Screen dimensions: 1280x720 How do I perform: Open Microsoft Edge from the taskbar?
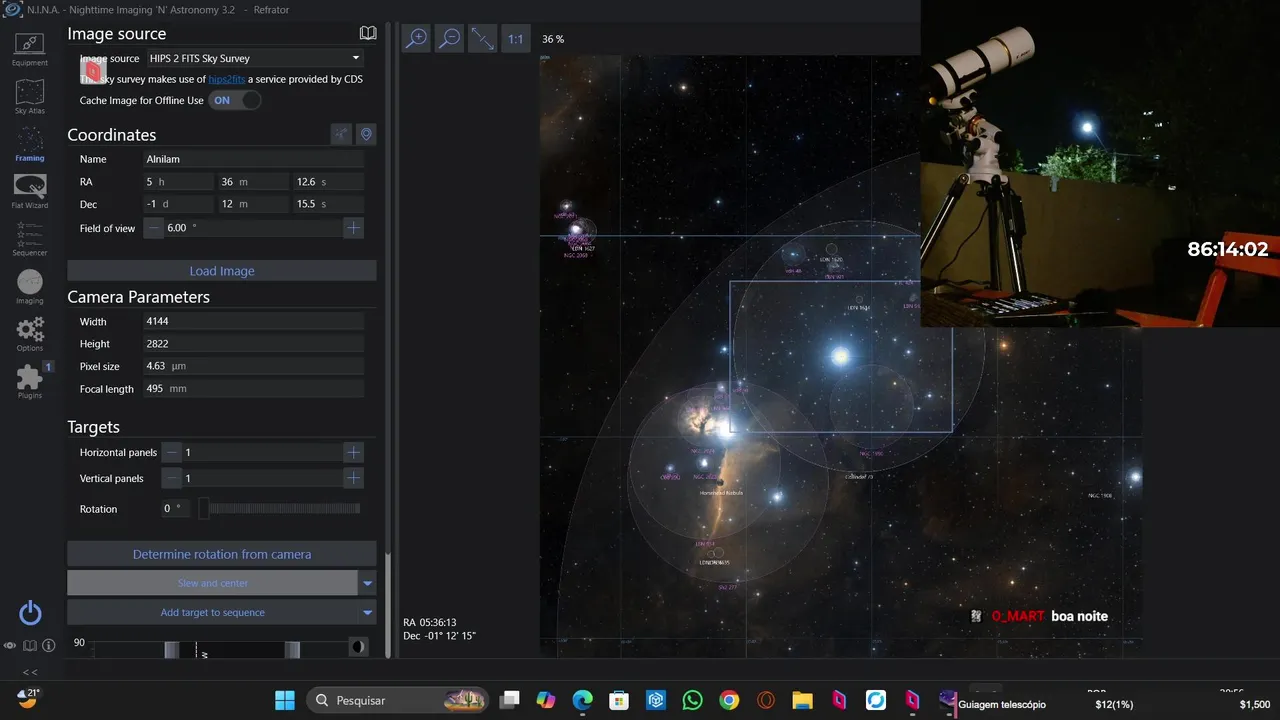583,700
